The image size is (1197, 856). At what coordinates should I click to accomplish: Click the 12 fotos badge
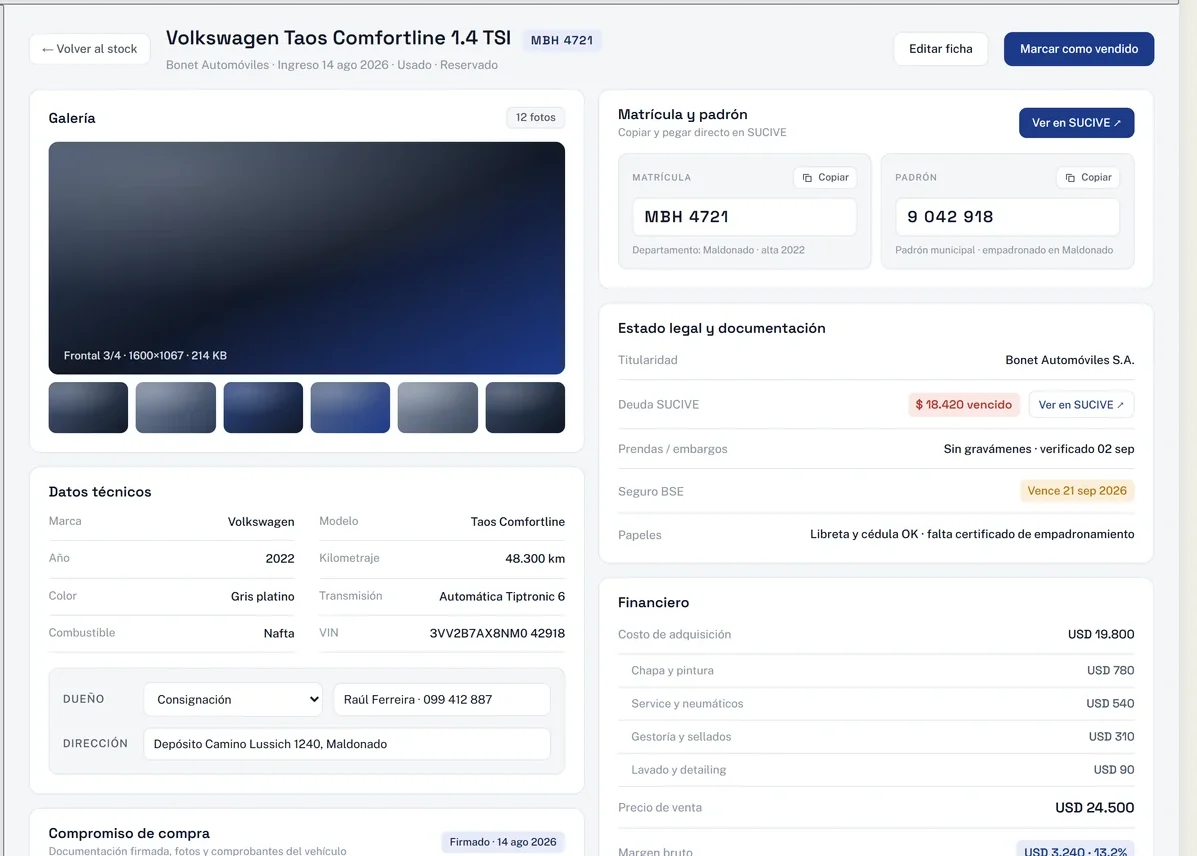pos(535,118)
